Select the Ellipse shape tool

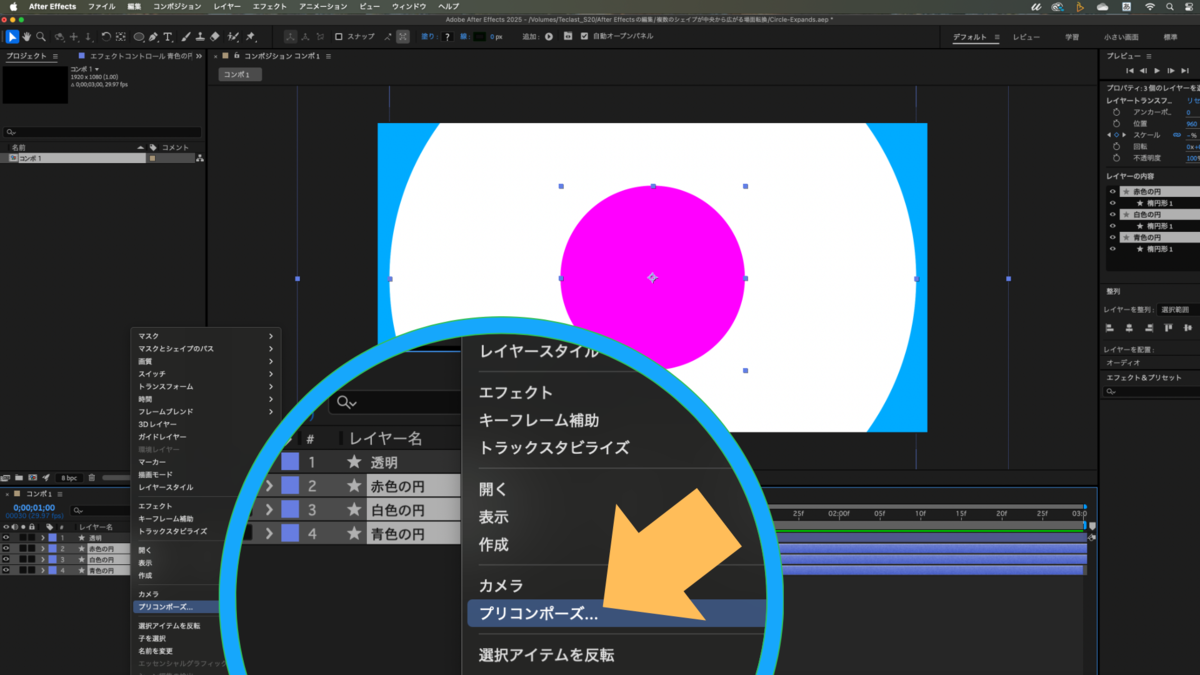coord(138,37)
